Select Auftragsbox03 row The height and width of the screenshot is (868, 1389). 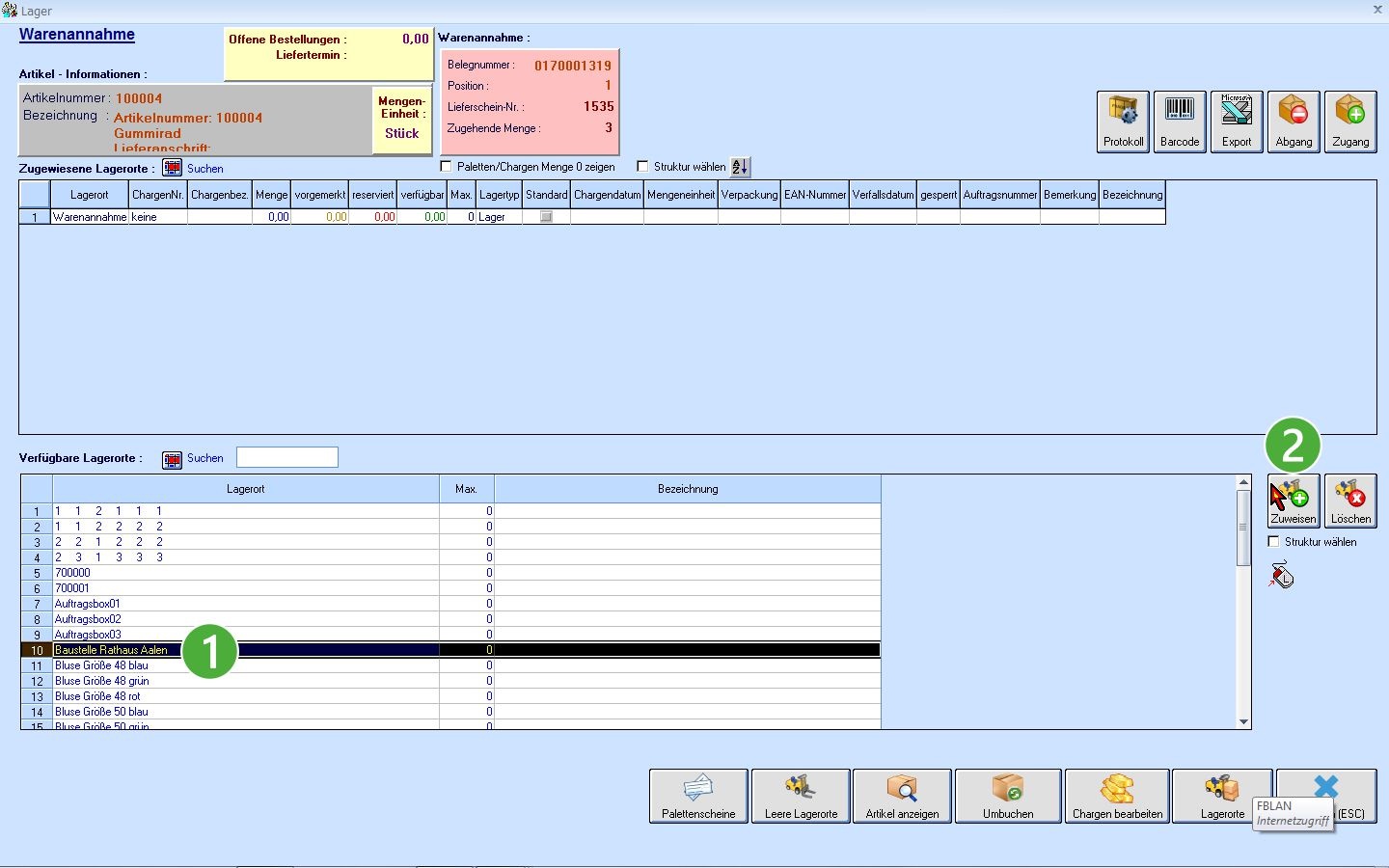450,635
